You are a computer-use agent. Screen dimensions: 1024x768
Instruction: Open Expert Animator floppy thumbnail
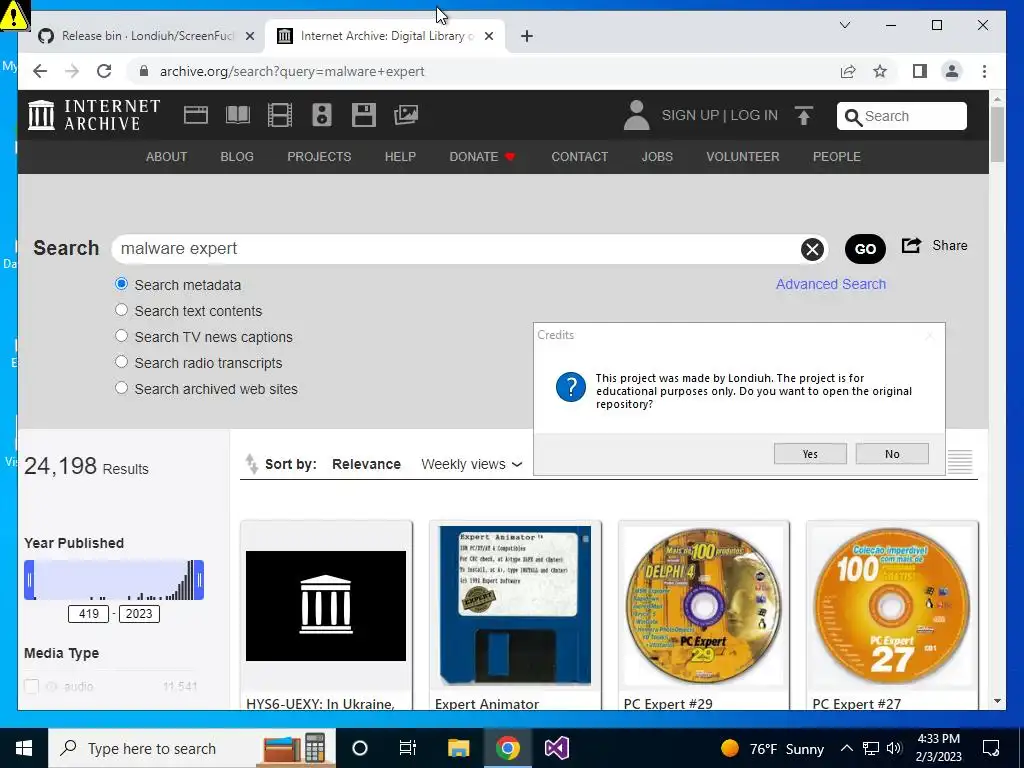pyautogui.click(x=515, y=605)
